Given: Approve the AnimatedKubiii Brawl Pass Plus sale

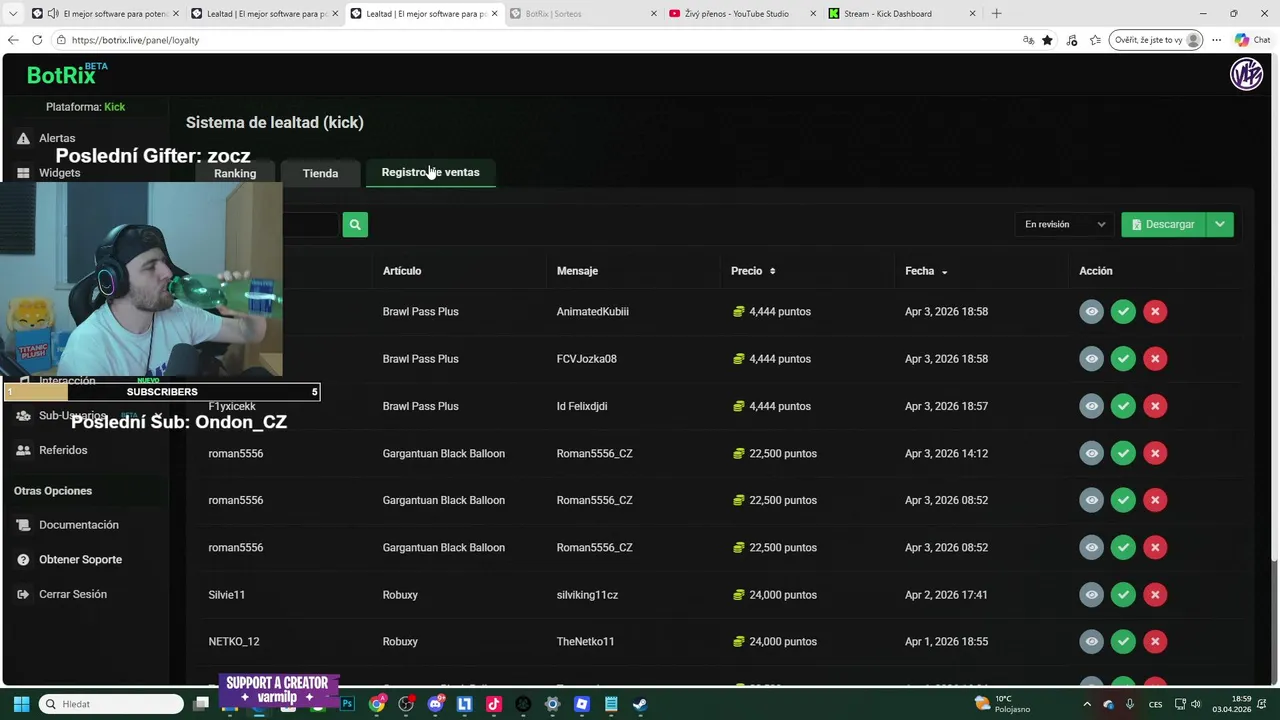Looking at the screenshot, I should coord(1123,312).
